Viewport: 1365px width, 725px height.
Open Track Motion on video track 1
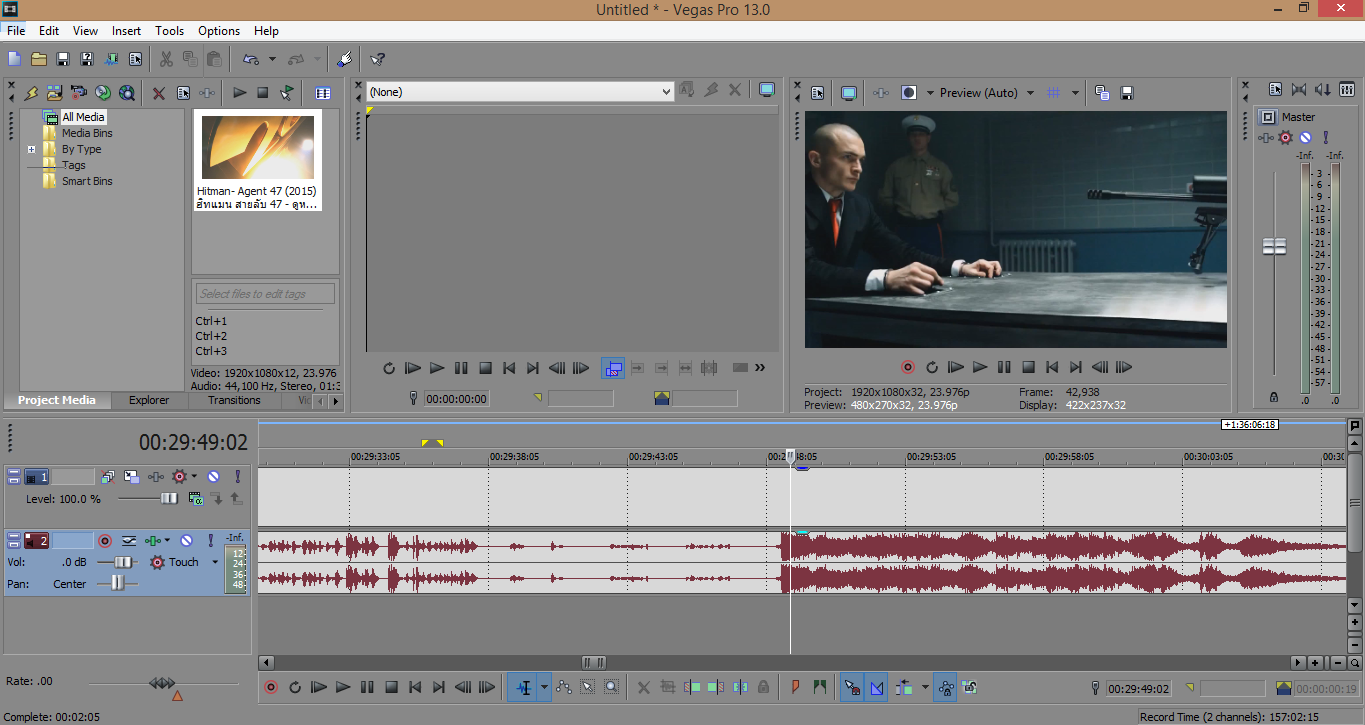point(131,477)
